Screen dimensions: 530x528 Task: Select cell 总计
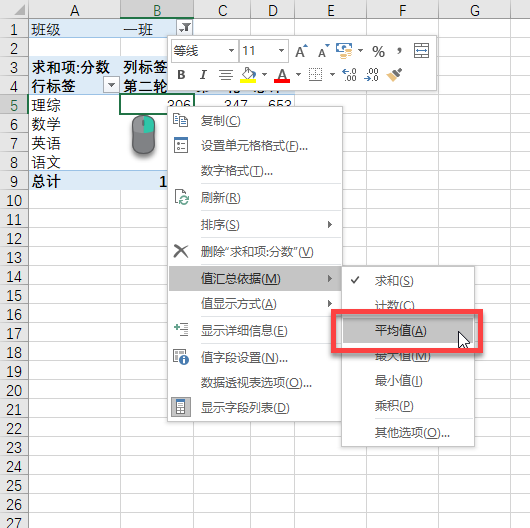point(74,181)
